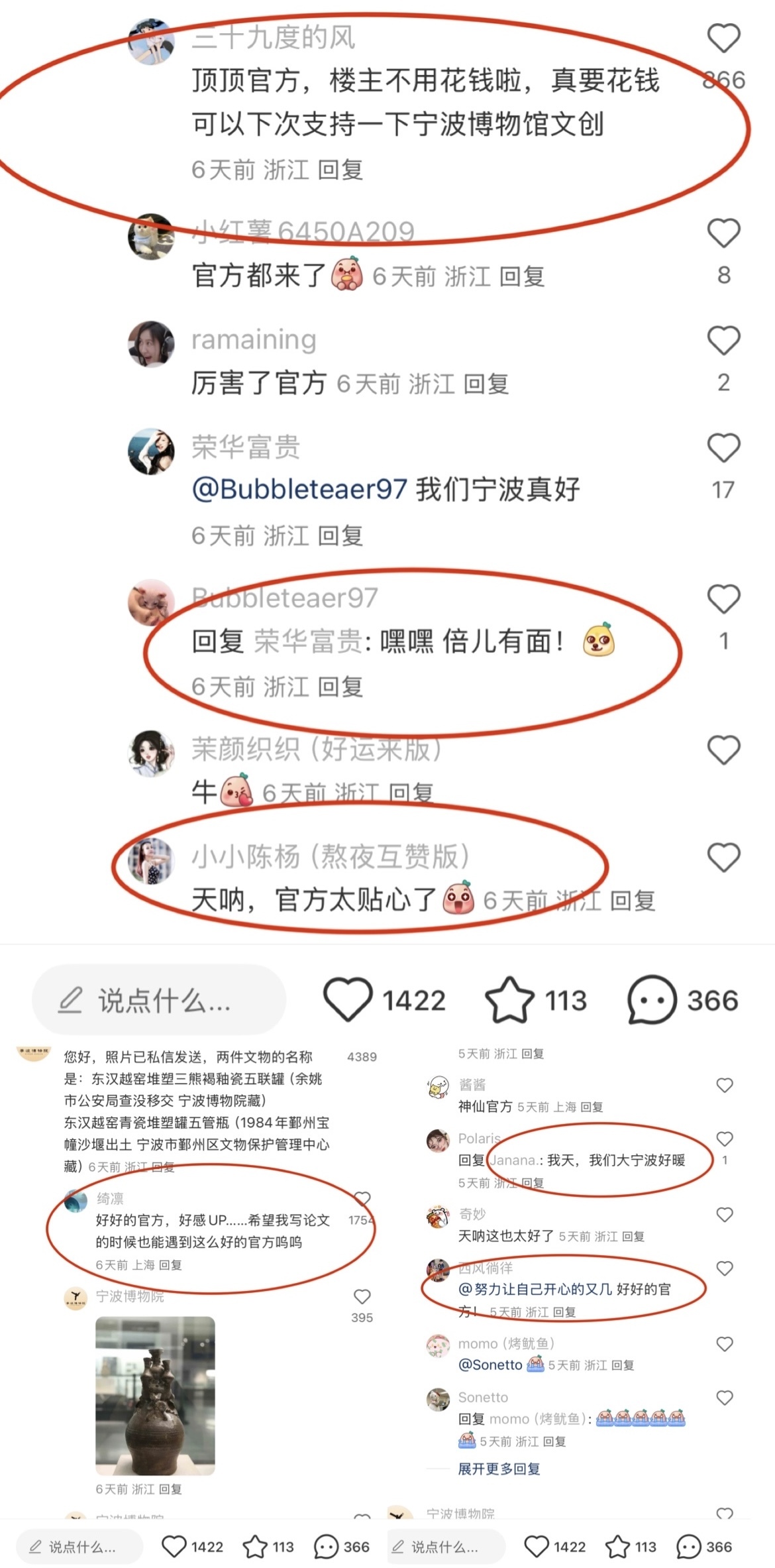Screen dimensions: 775x1568
Task: Toggle like on Bubbleteaer97's reply
Action: (723, 599)
